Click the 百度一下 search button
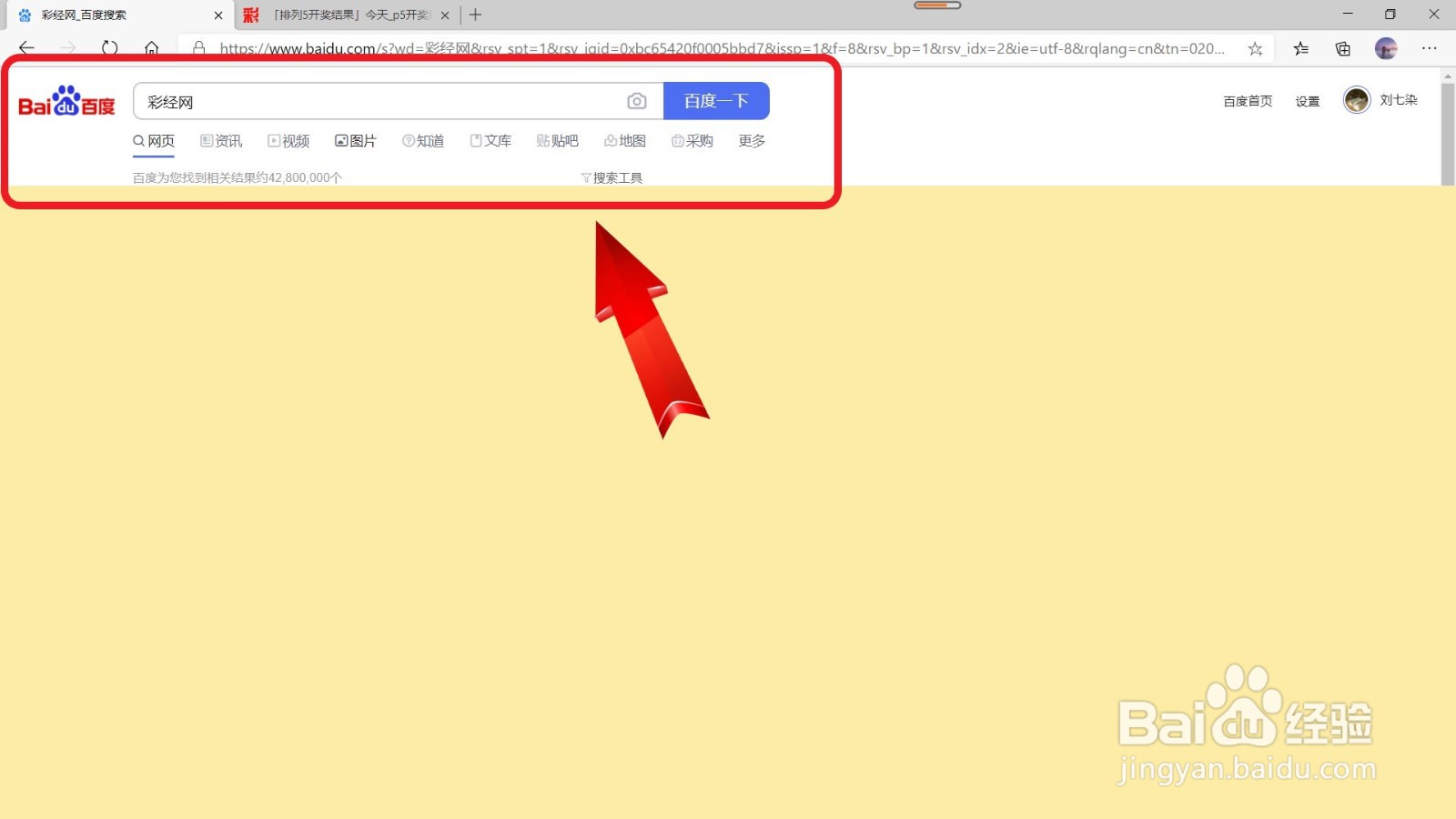The height and width of the screenshot is (819, 1456). [716, 101]
